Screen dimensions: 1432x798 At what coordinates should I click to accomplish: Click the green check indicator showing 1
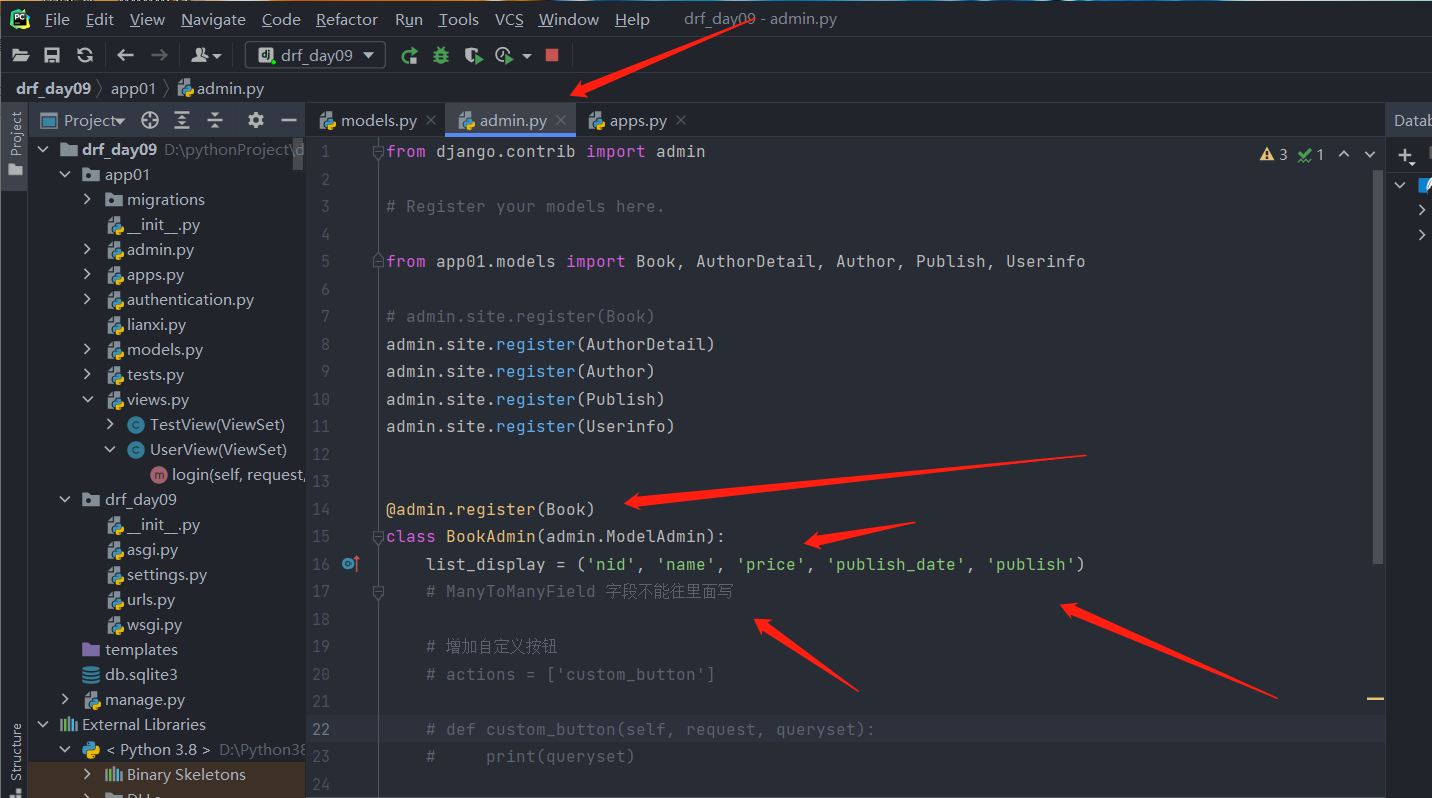pyautogui.click(x=1311, y=154)
